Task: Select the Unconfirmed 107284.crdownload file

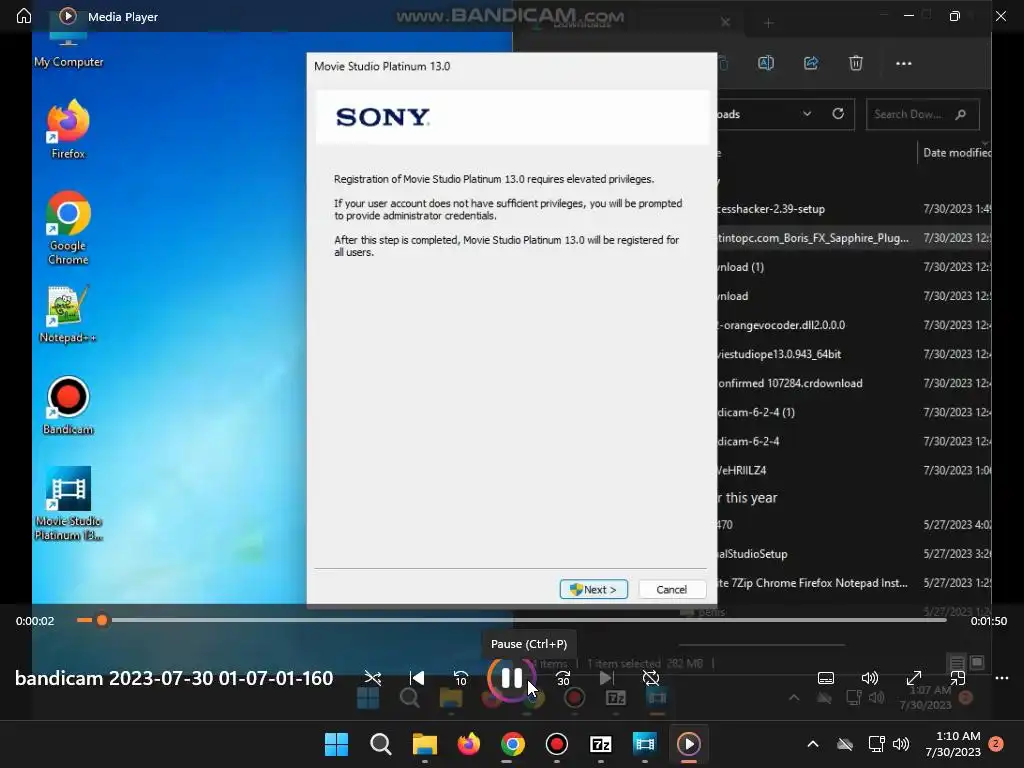Action: [854, 383]
